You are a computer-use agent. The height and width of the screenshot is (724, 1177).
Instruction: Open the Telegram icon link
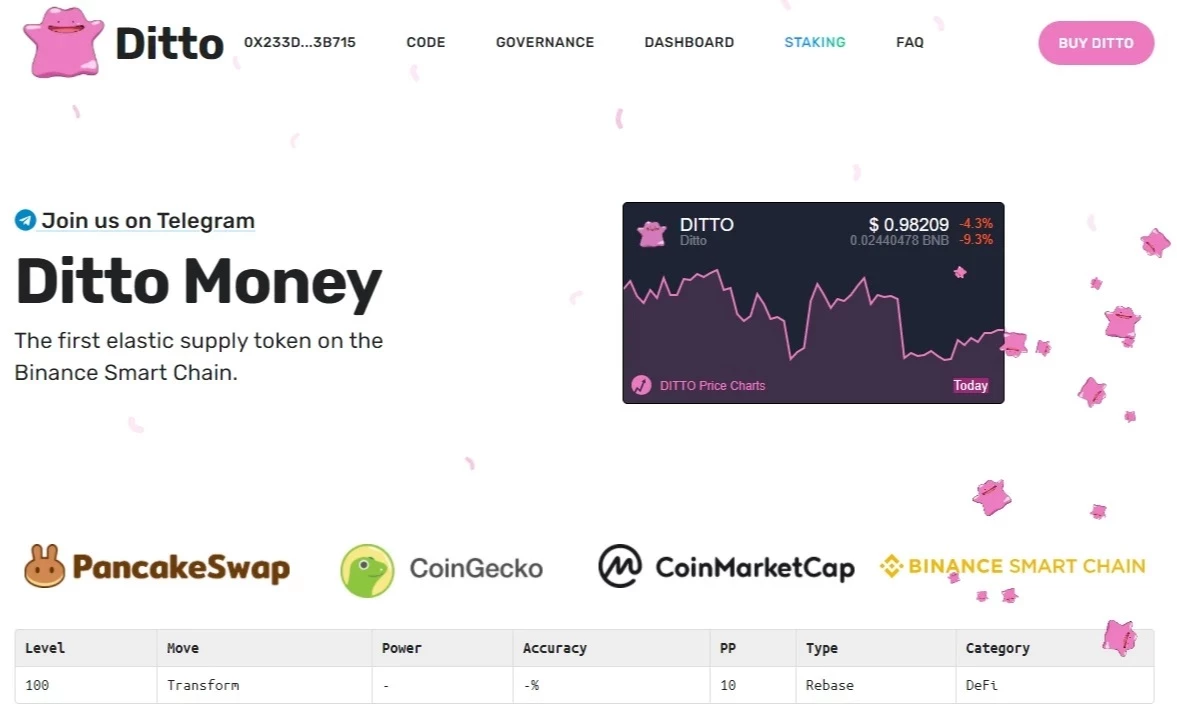pos(26,220)
